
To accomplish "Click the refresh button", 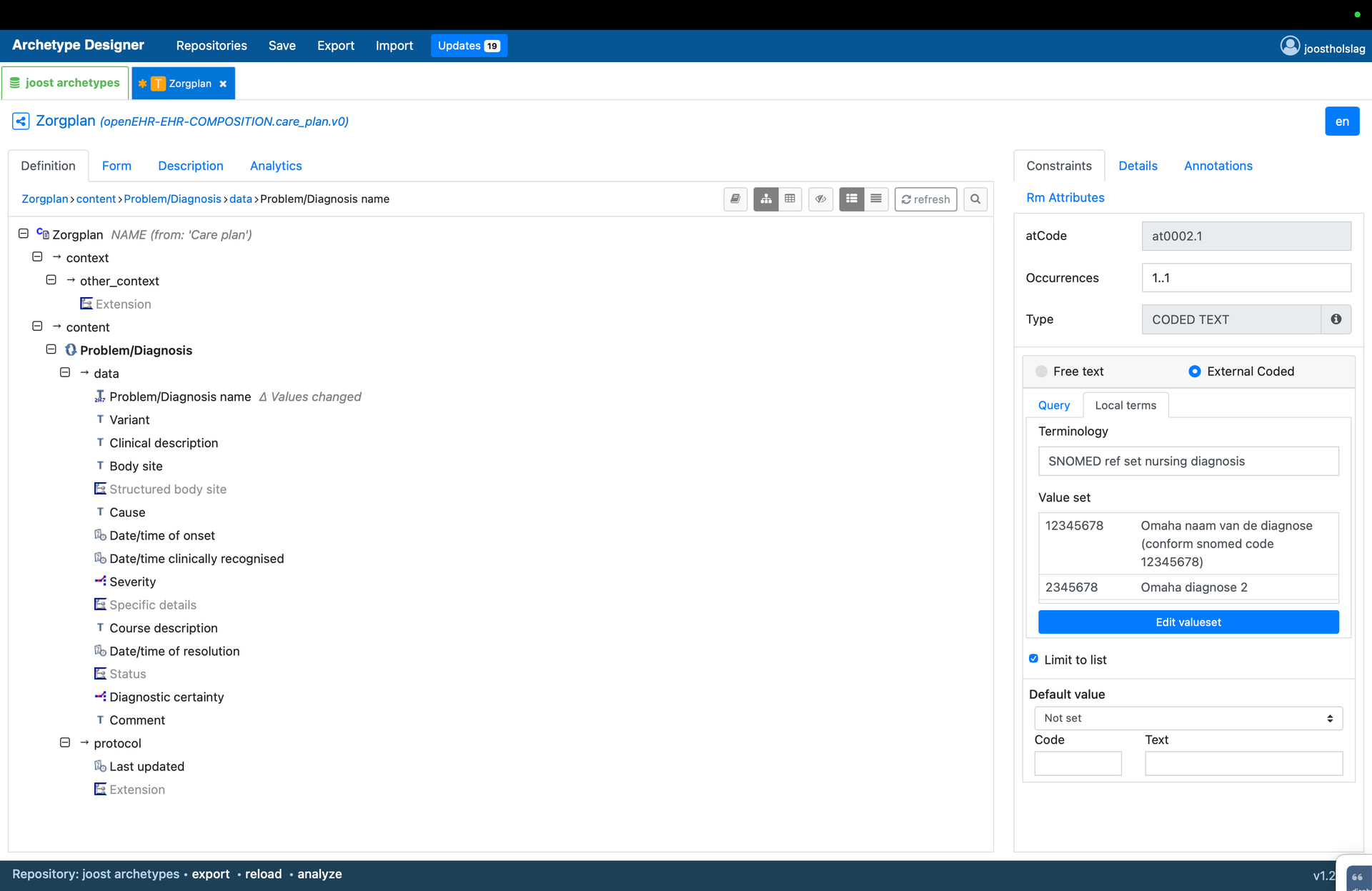I will pos(925,199).
